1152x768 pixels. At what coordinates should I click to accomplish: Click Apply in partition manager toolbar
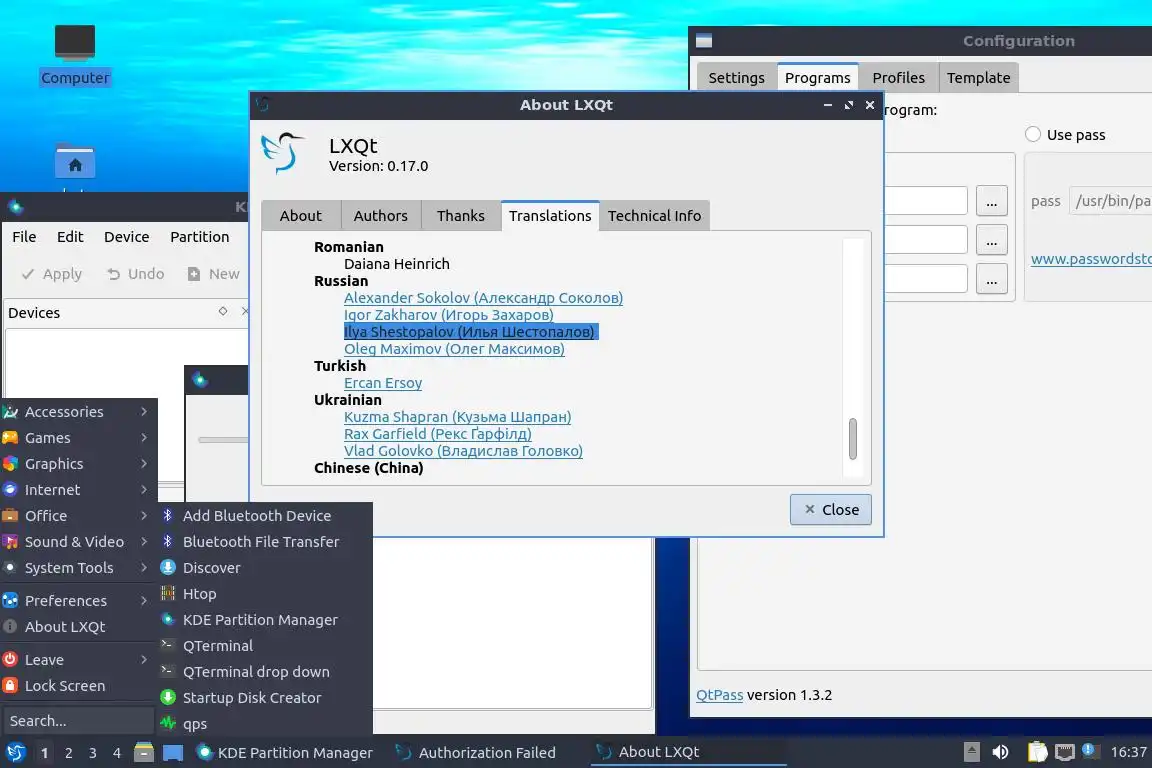pyautogui.click(x=51, y=274)
